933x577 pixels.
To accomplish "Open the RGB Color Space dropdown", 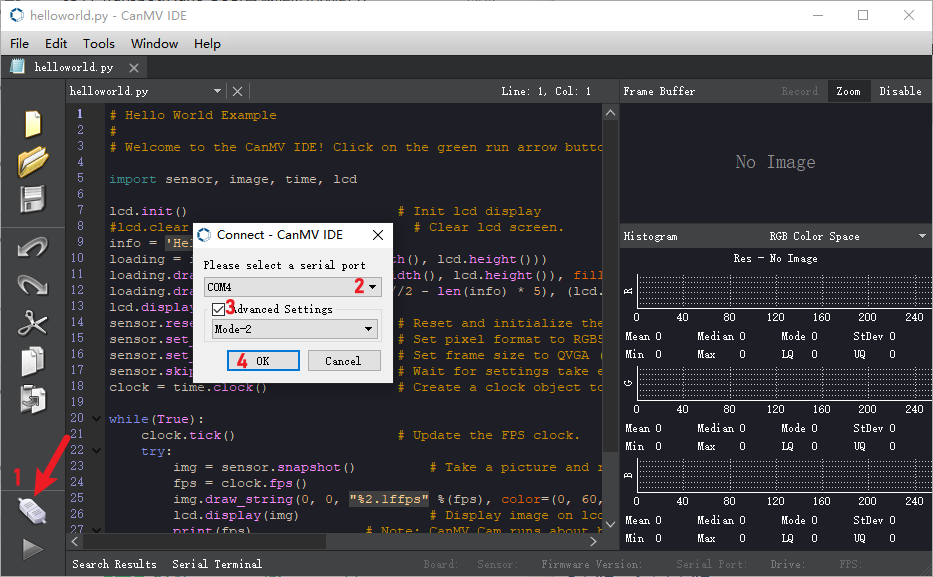I will (847, 236).
